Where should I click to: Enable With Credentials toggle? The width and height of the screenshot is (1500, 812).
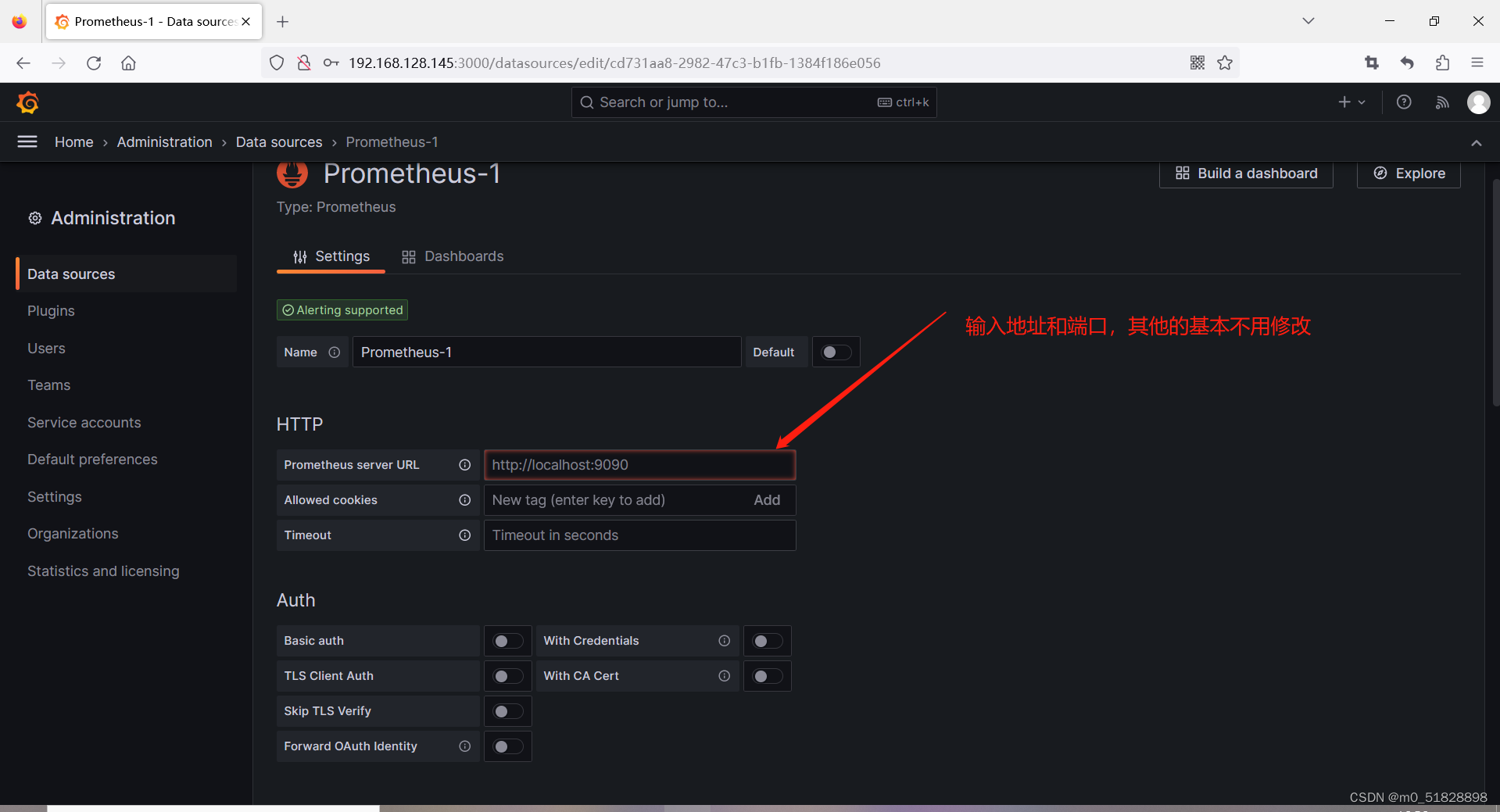768,641
